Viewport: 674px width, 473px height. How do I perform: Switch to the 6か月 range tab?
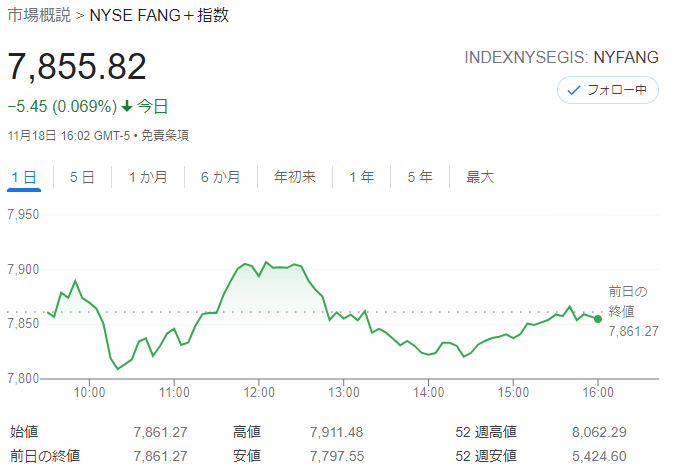(x=221, y=177)
